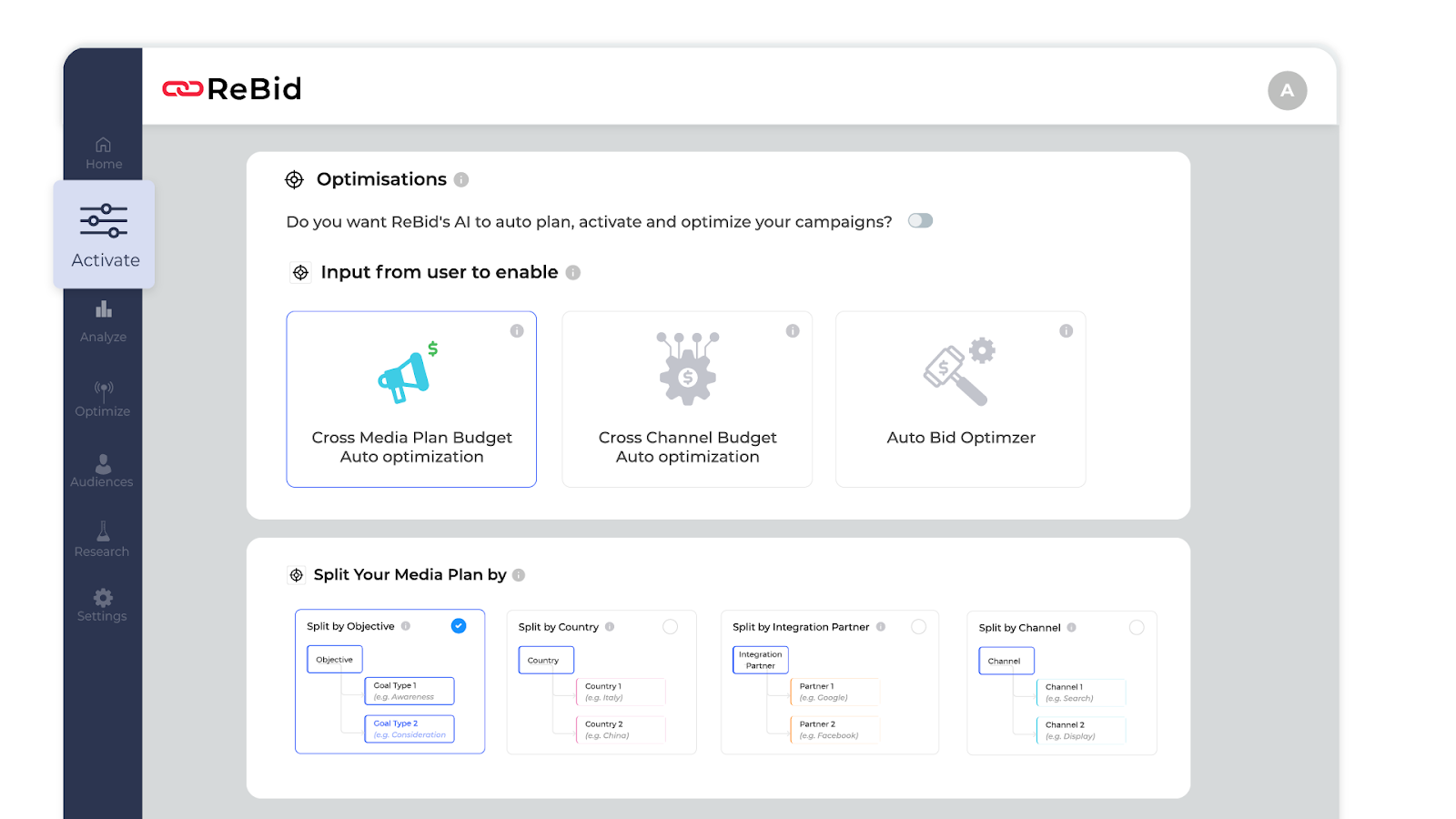
Task: Click info icon on Auto Bid card
Action: 1066,331
